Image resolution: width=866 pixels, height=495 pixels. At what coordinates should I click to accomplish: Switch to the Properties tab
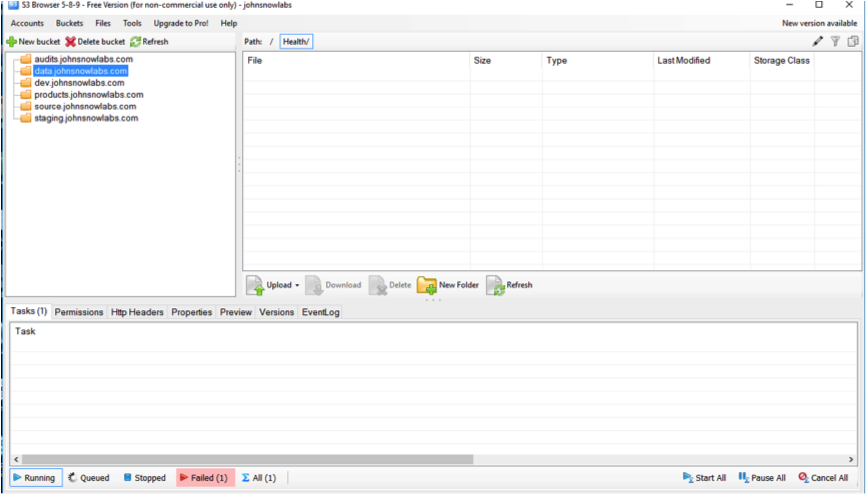point(192,312)
